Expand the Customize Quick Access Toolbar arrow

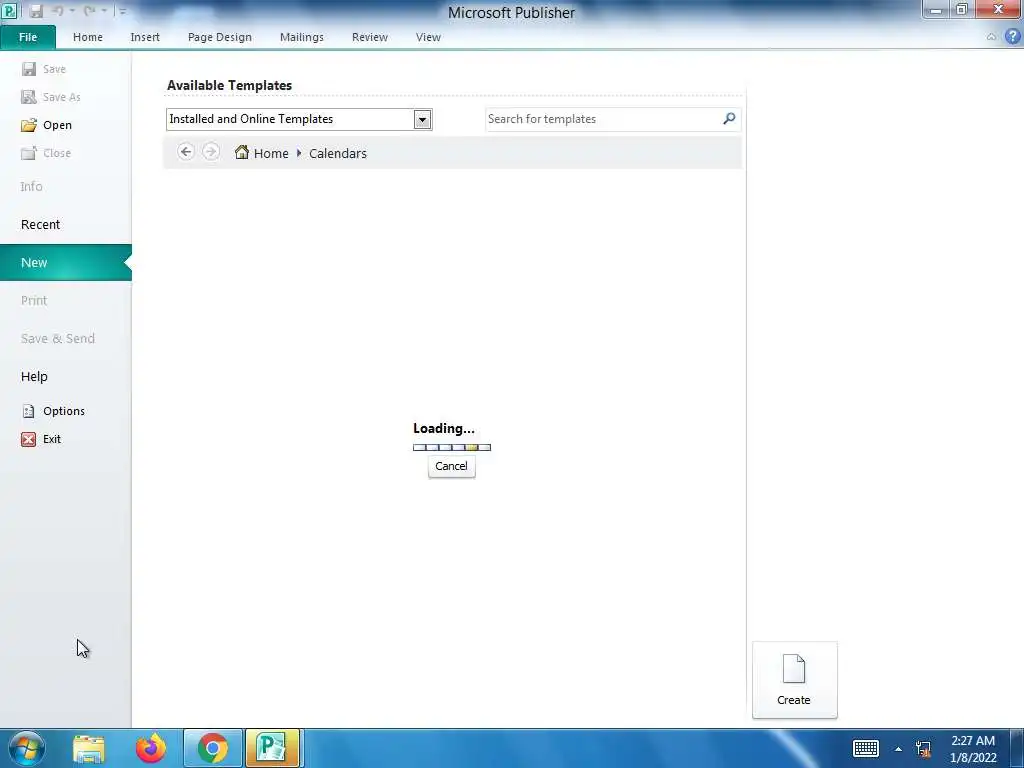tap(122, 11)
